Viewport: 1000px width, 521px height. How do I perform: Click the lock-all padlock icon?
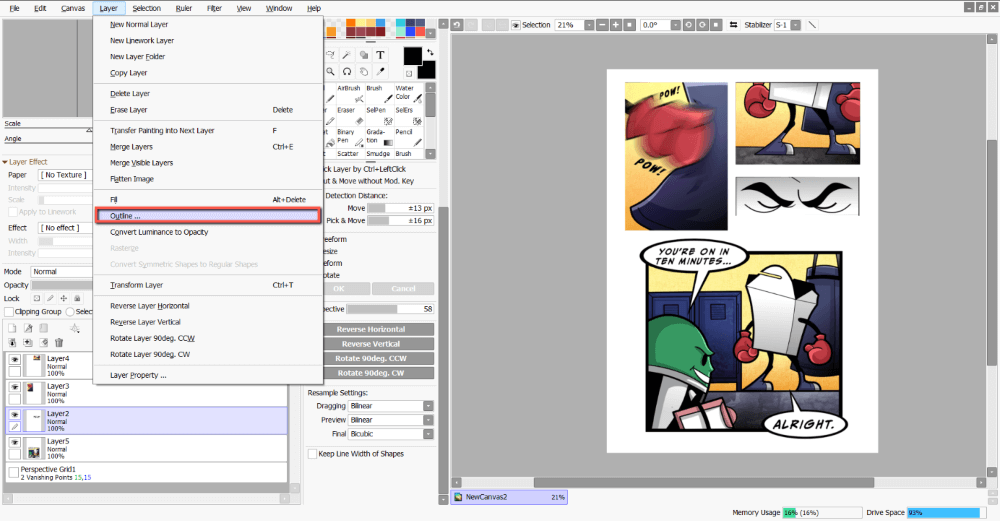(77, 298)
